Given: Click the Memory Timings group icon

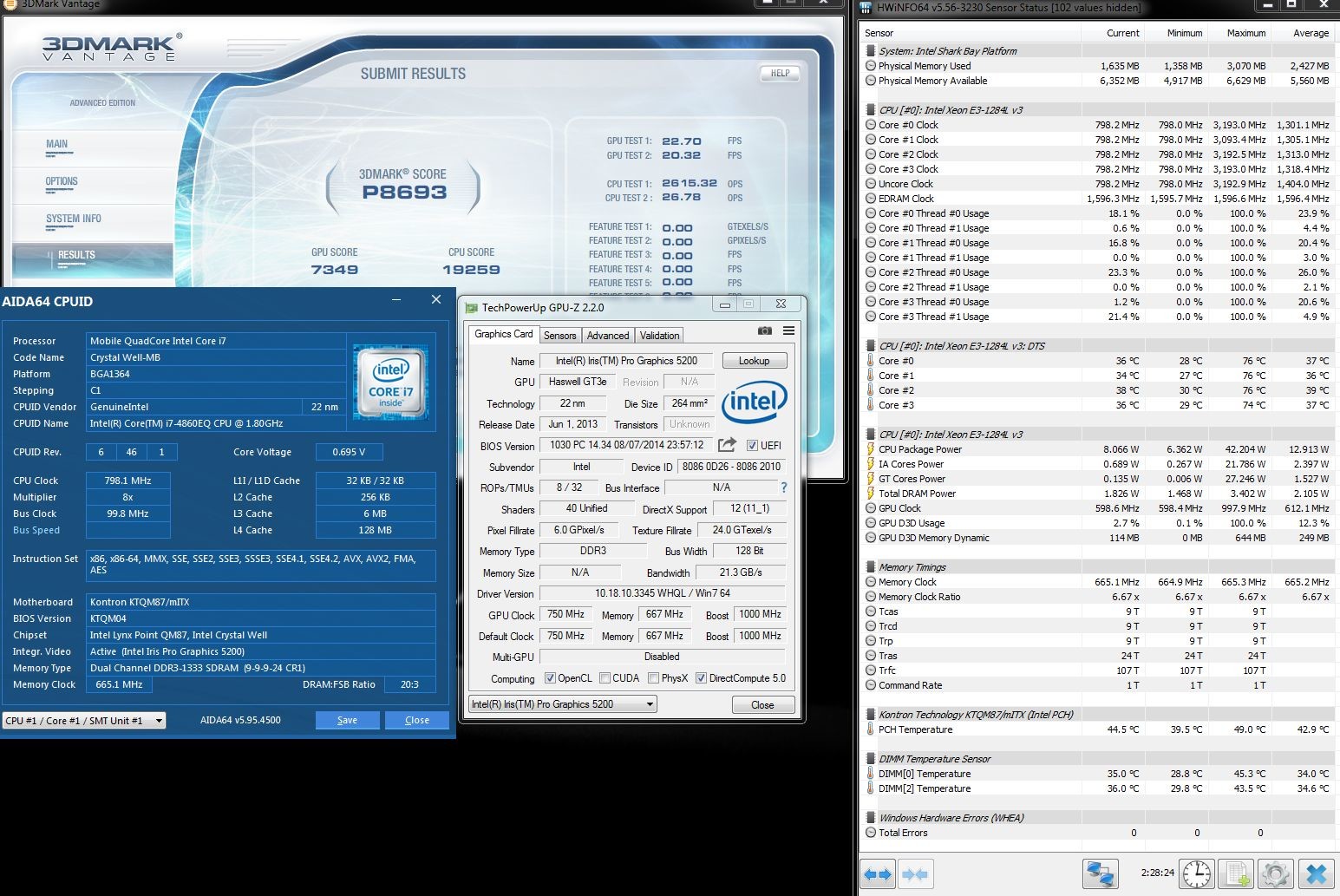Looking at the screenshot, I should [x=871, y=567].
